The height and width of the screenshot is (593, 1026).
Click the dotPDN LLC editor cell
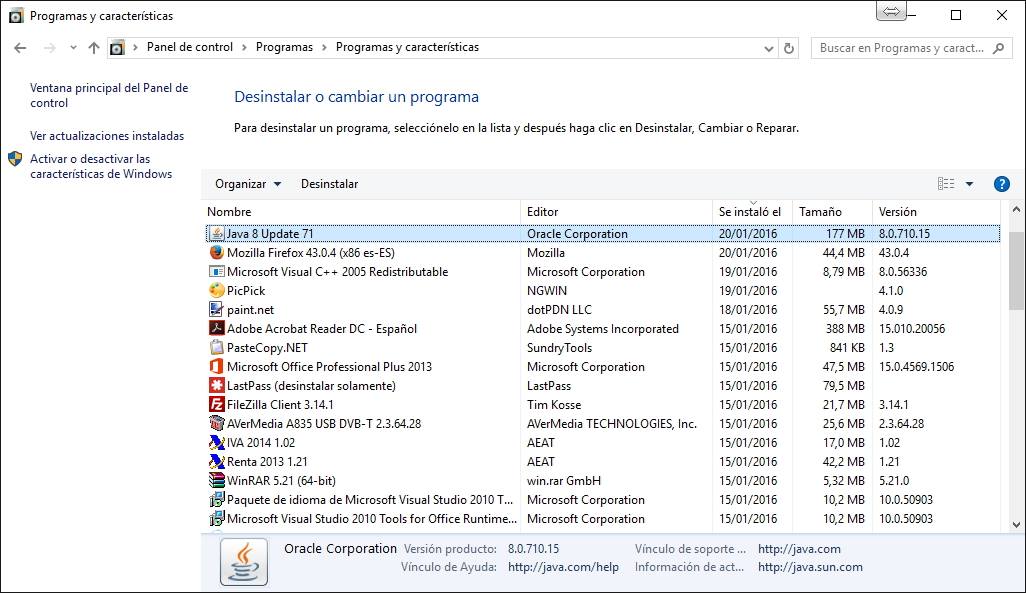(x=559, y=310)
